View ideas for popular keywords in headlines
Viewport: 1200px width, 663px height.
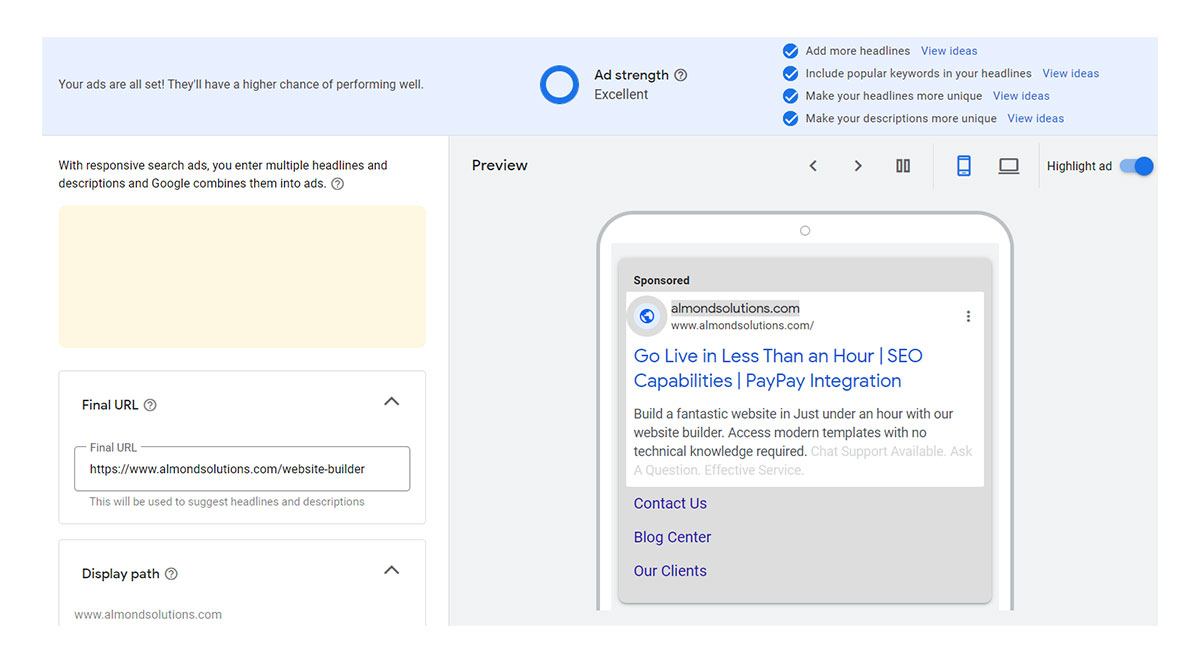click(x=1070, y=73)
